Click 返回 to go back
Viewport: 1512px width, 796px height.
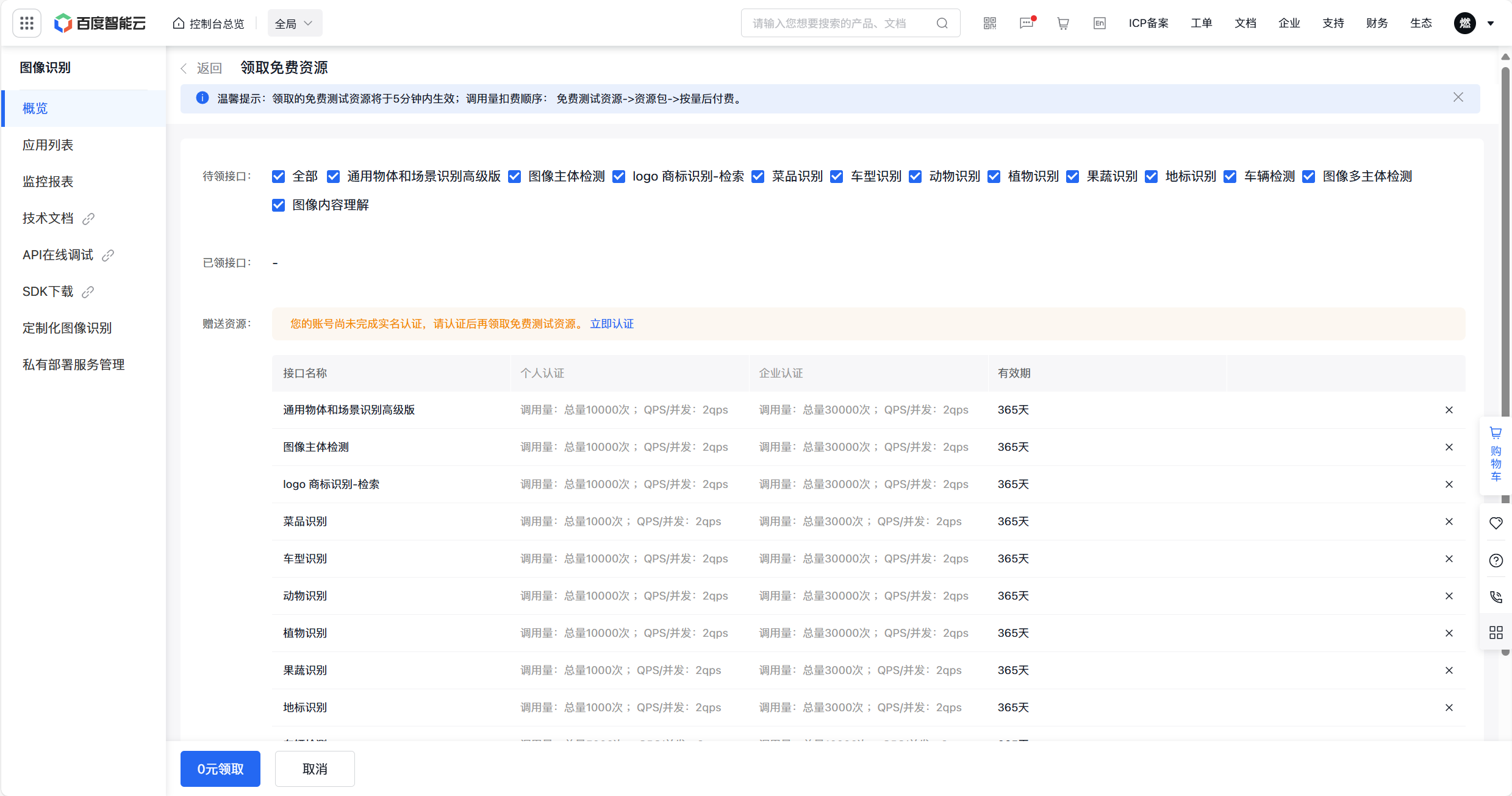pos(209,68)
